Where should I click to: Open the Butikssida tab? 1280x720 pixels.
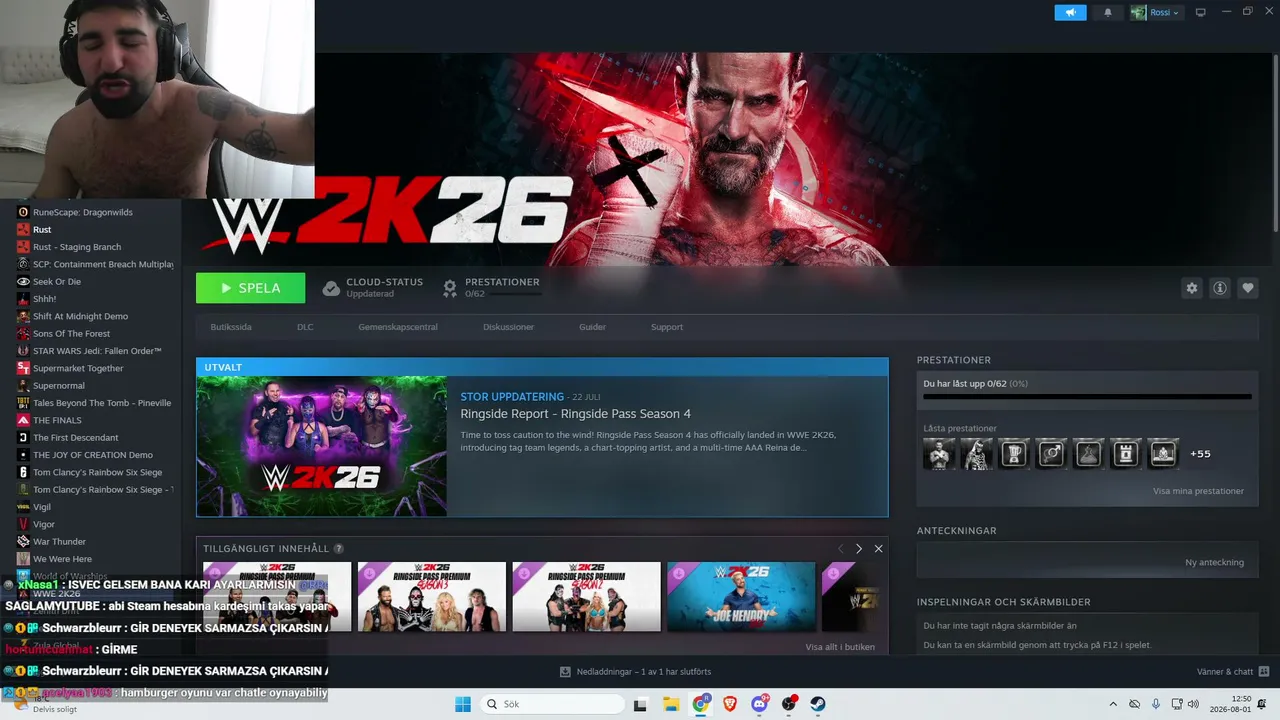pos(231,327)
